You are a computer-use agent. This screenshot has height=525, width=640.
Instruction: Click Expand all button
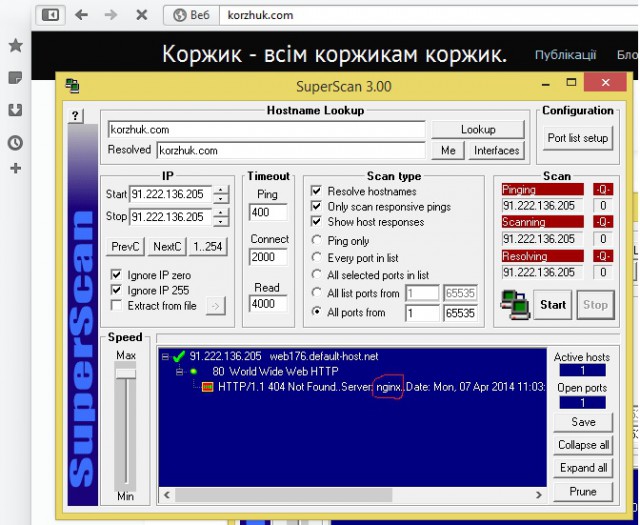coord(583,467)
